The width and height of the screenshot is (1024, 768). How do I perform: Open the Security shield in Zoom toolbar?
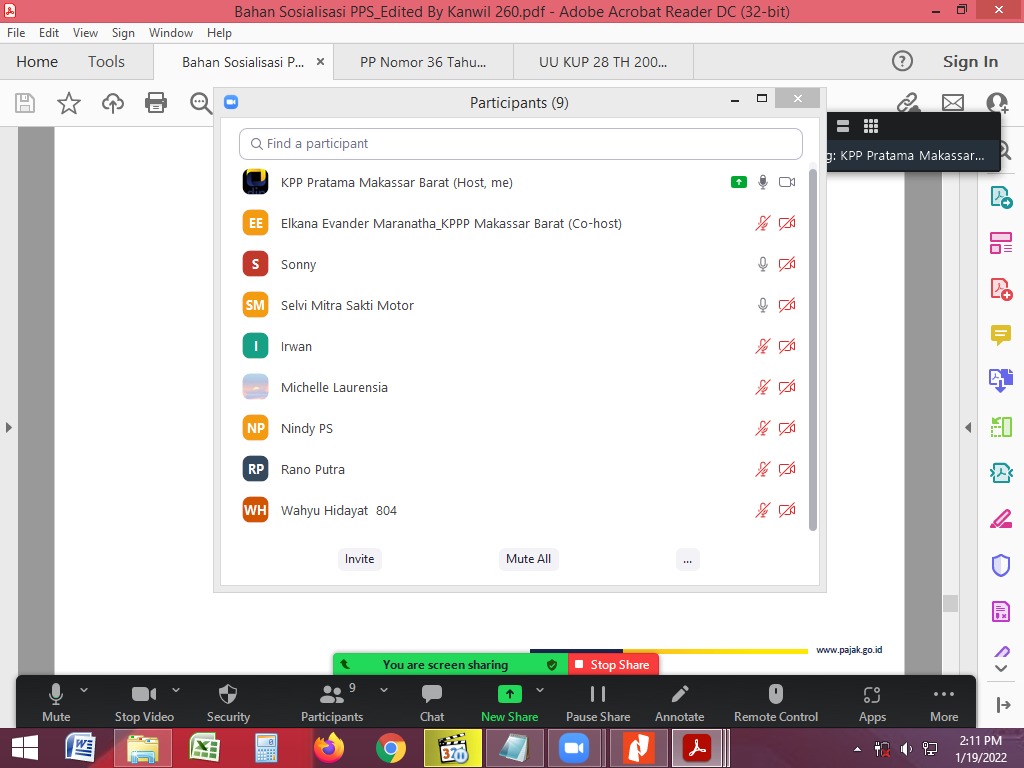[x=228, y=695]
